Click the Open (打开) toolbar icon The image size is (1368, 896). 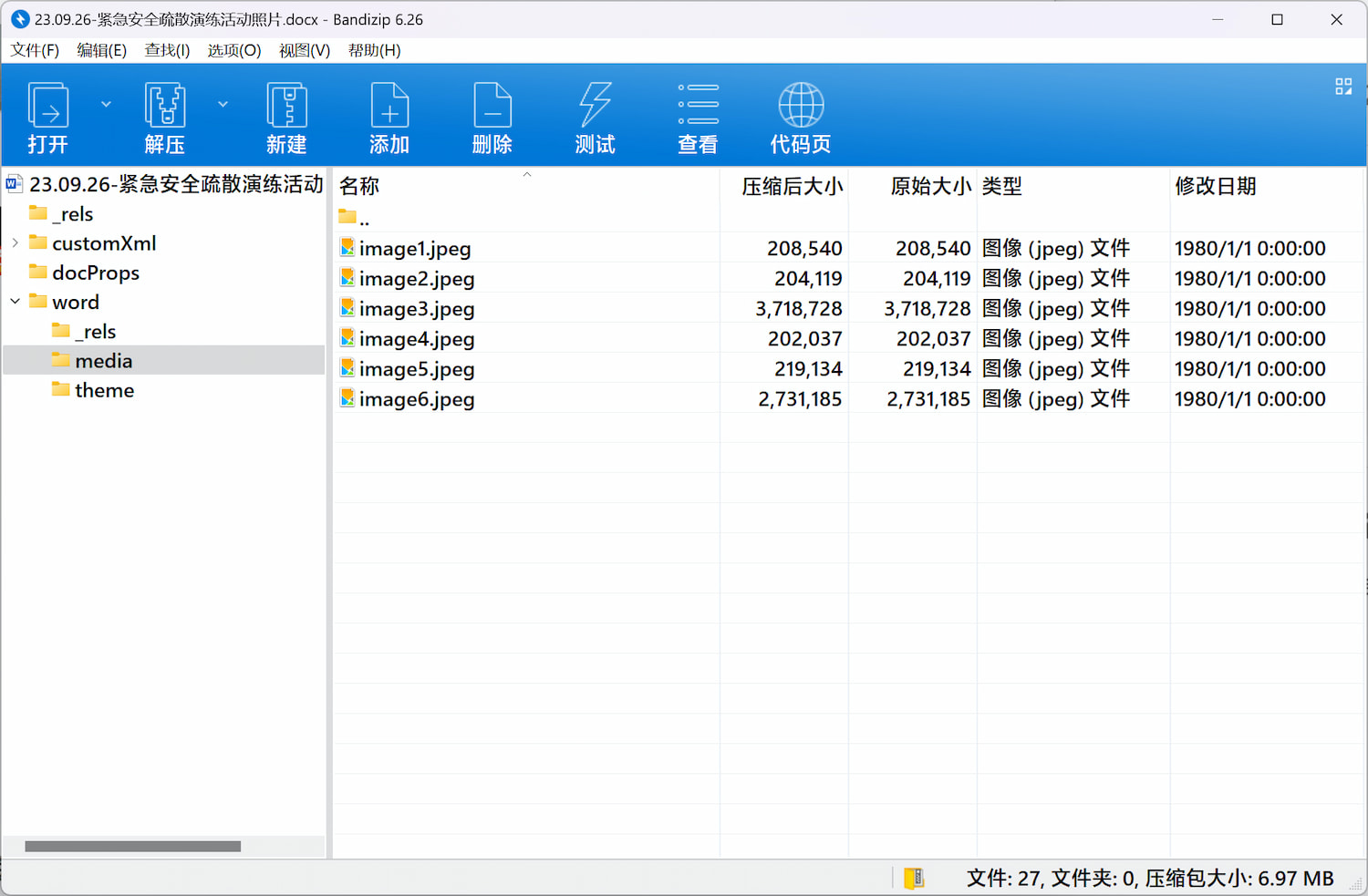coord(48,117)
